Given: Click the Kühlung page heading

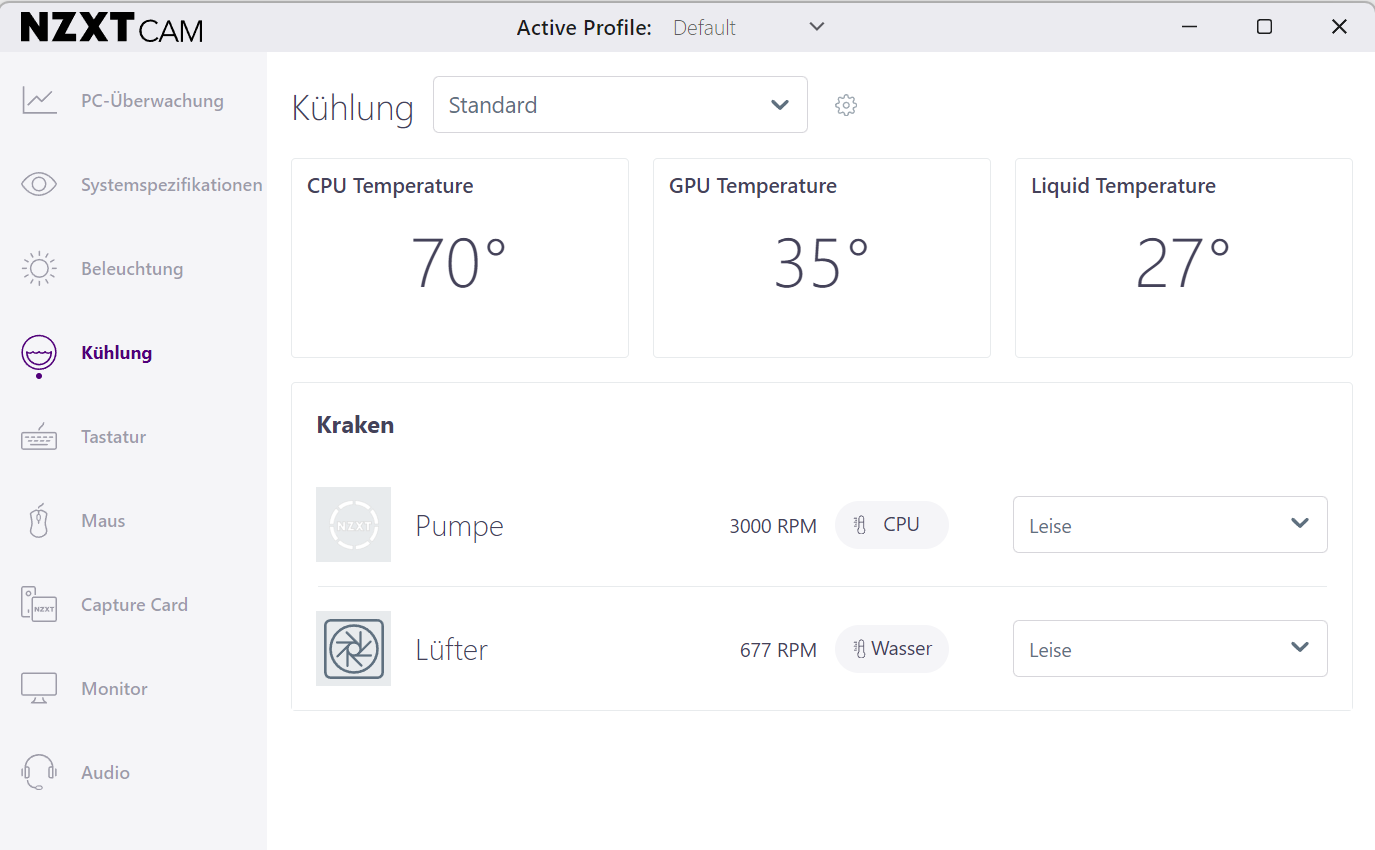Looking at the screenshot, I should coord(352,107).
